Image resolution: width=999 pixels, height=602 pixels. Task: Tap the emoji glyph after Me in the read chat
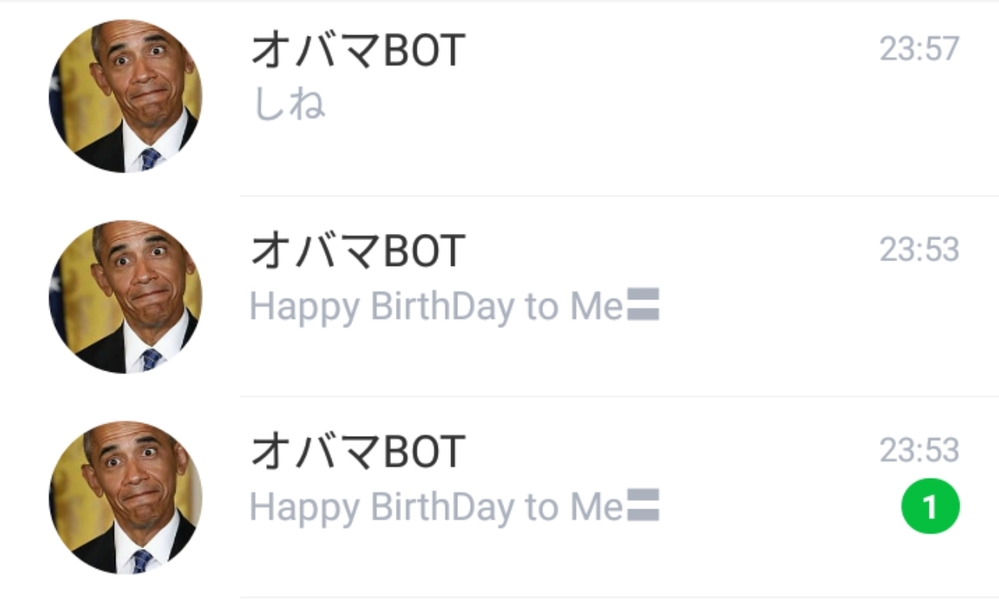[643, 306]
